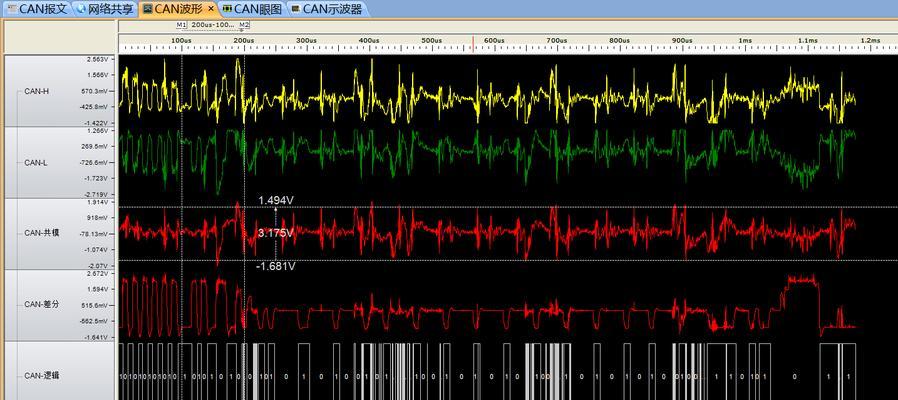Select the M1 cursor marker
Screen dimensions: 898x400
point(181,25)
